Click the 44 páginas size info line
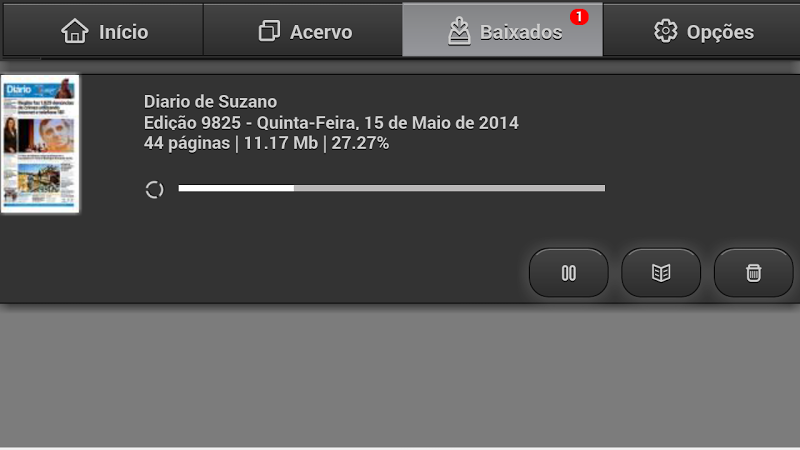Image resolution: width=800 pixels, height=450 pixels. (x=266, y=143)
